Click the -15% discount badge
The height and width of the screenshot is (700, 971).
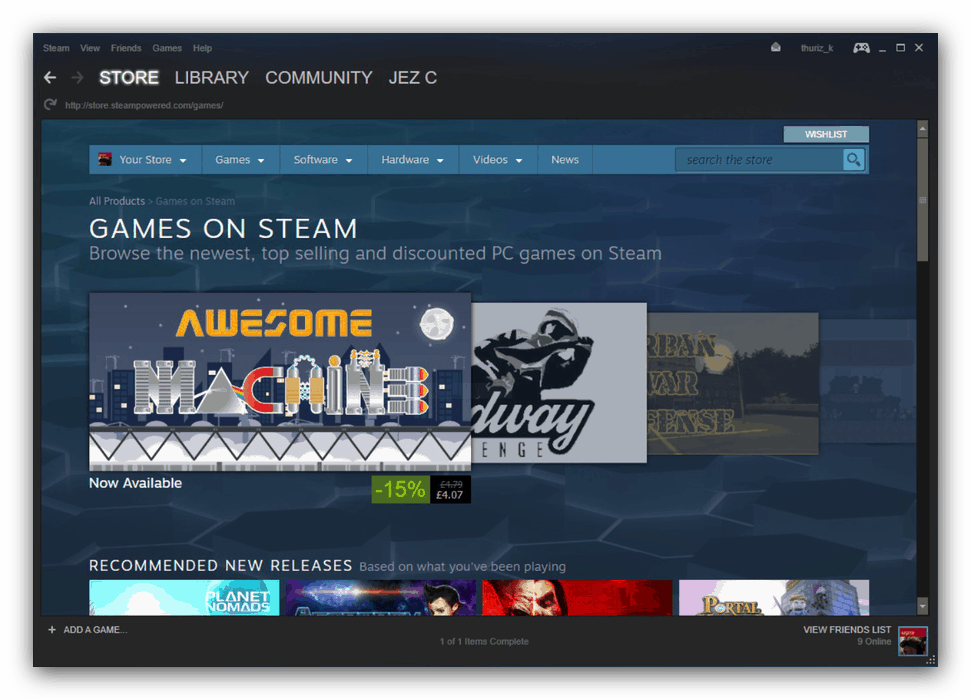(x=401, y=489)
